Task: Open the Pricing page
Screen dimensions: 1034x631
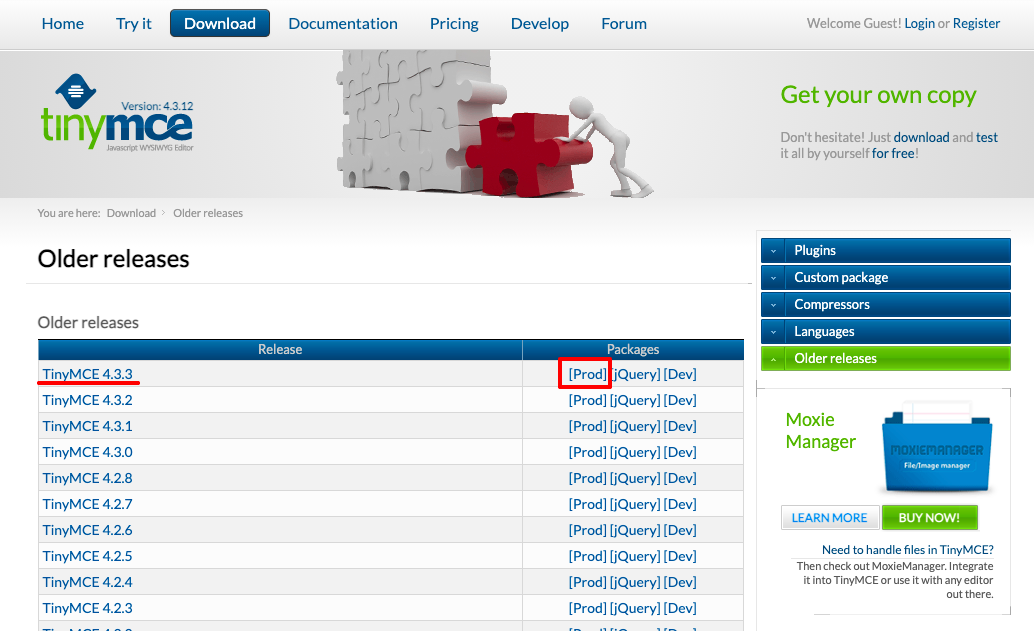Action: [454, 22]
